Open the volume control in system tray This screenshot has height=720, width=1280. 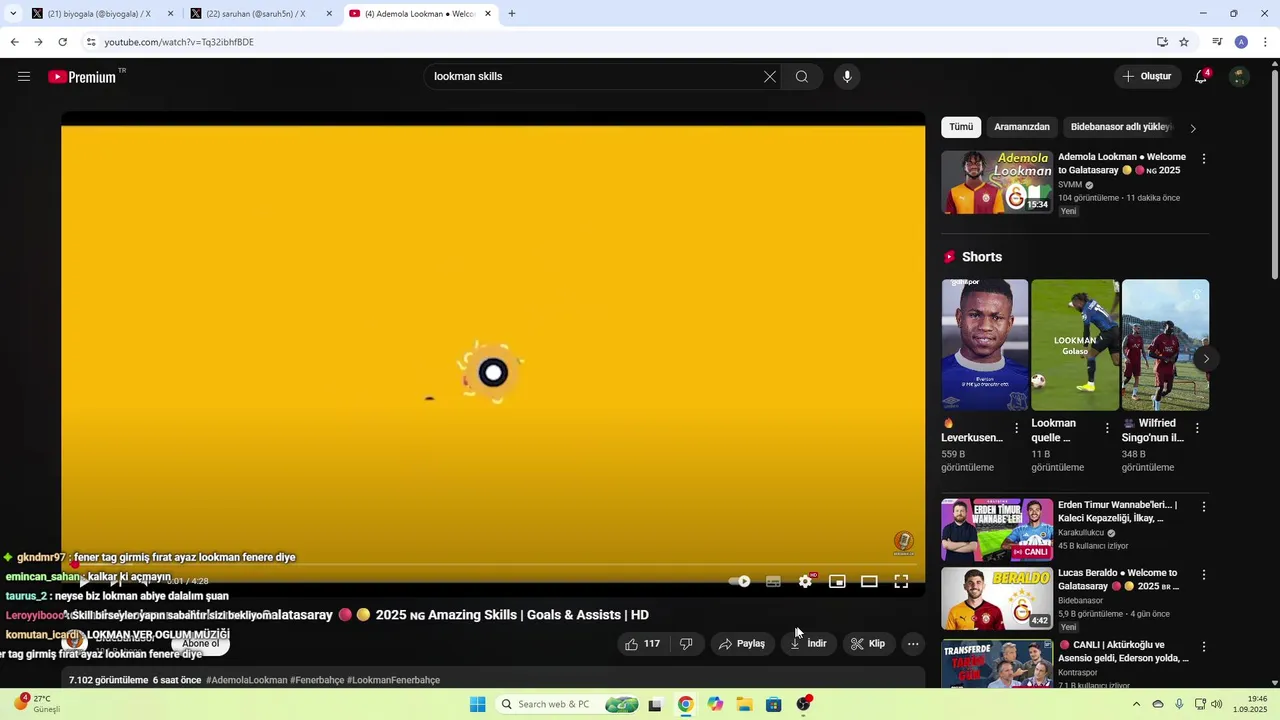pos(1216,704)
